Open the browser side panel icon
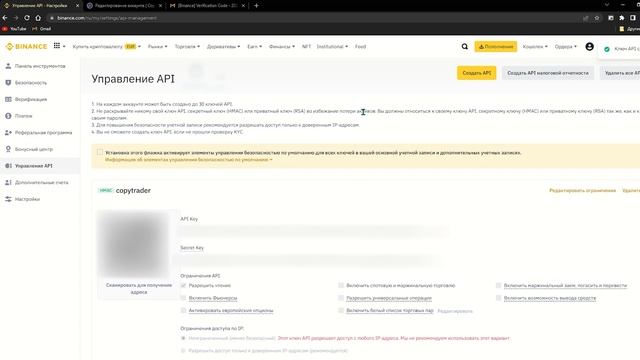The image size is (640, 360). click(x=633, y=18)
